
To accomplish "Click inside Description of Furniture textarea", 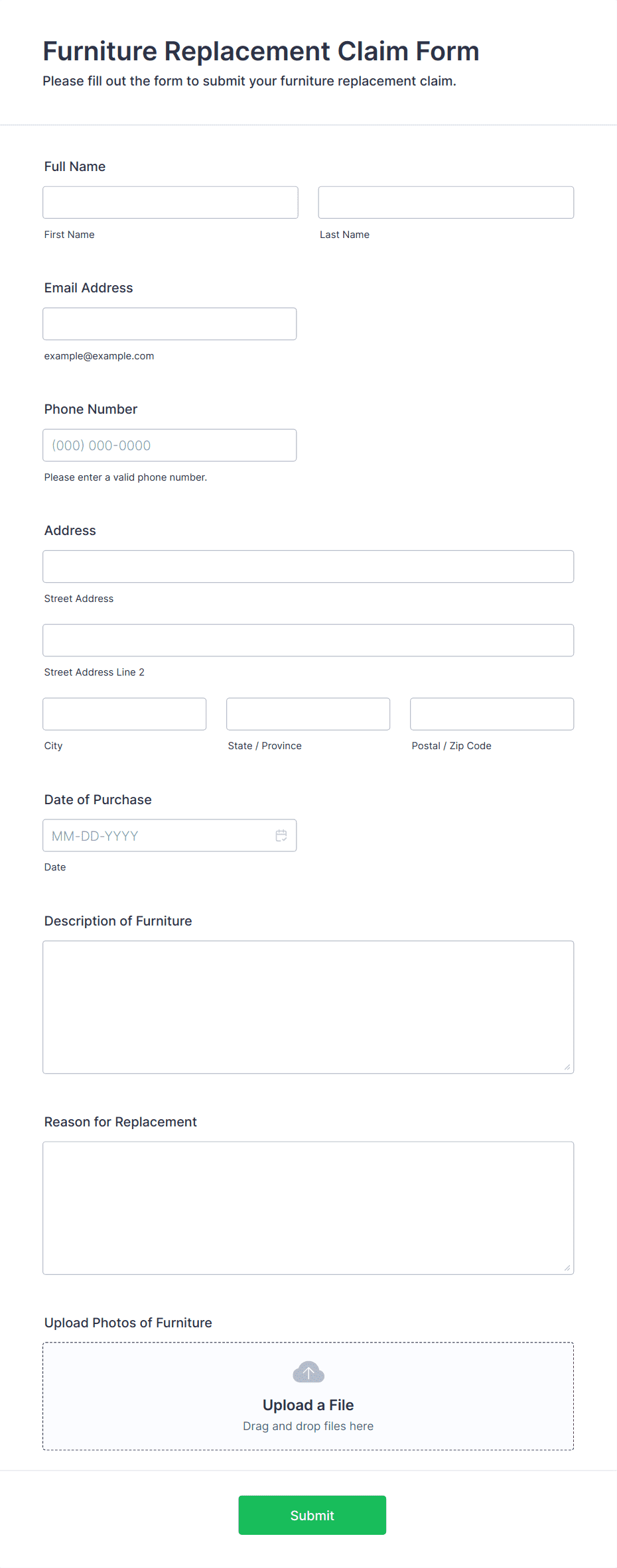I will 308,1007.
